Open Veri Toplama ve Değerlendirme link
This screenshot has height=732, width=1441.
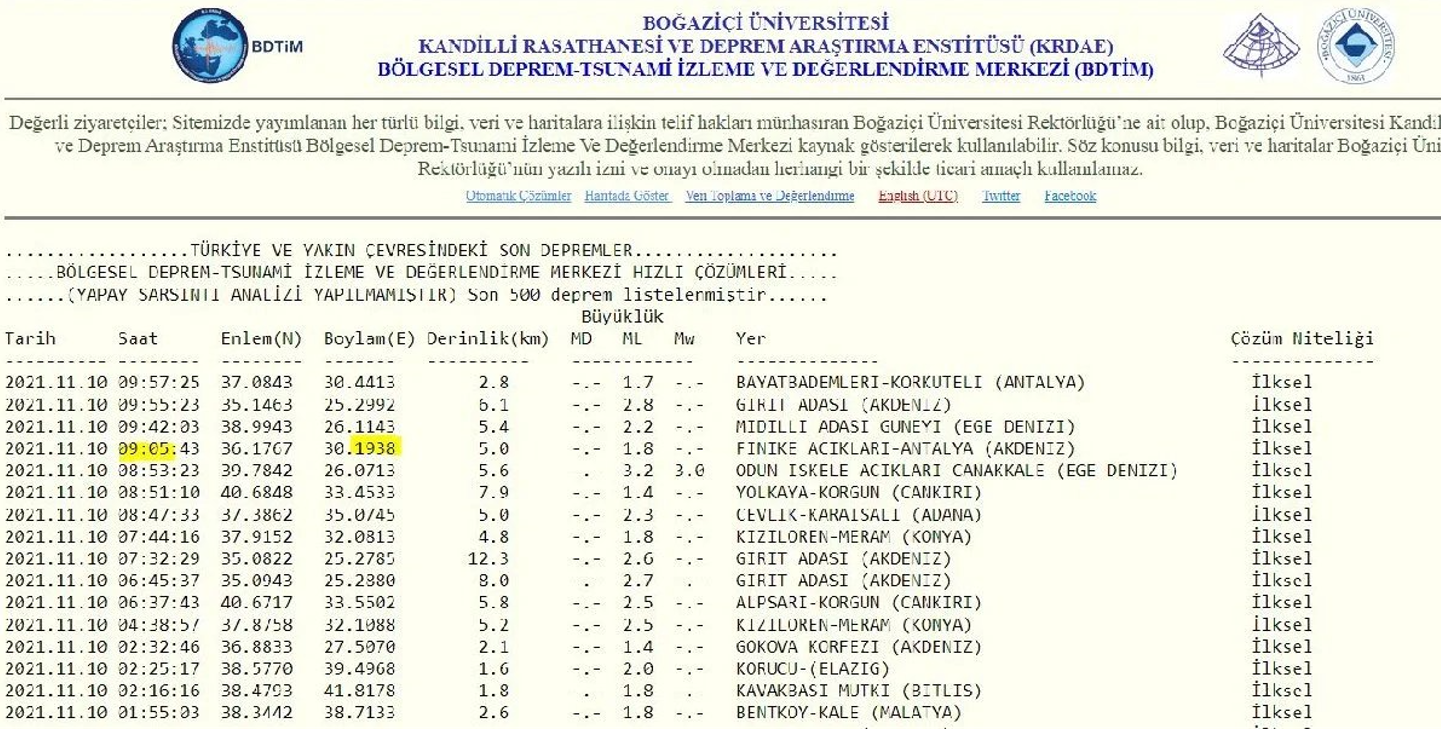pos(769,196)
